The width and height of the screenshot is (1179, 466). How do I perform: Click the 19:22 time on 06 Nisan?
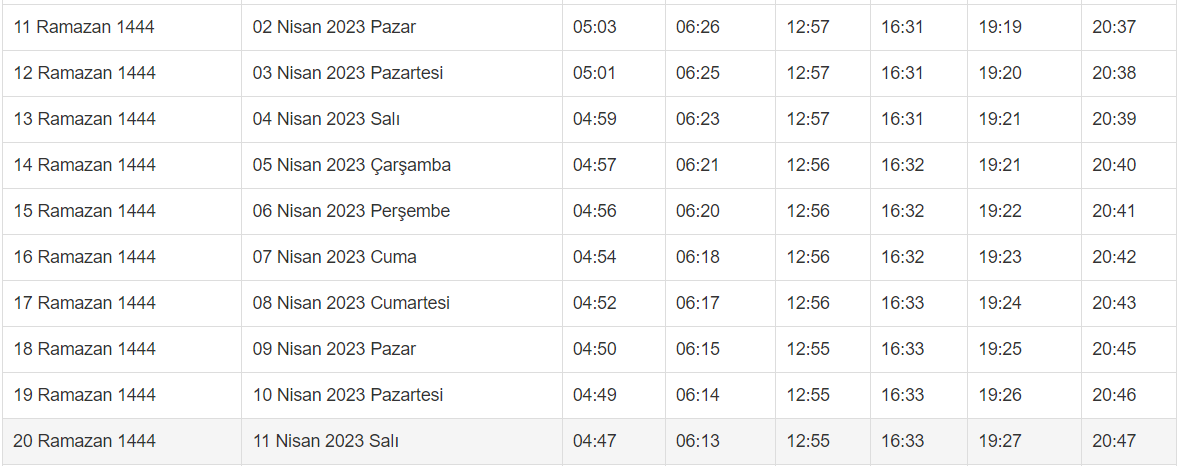point(1000,211)
